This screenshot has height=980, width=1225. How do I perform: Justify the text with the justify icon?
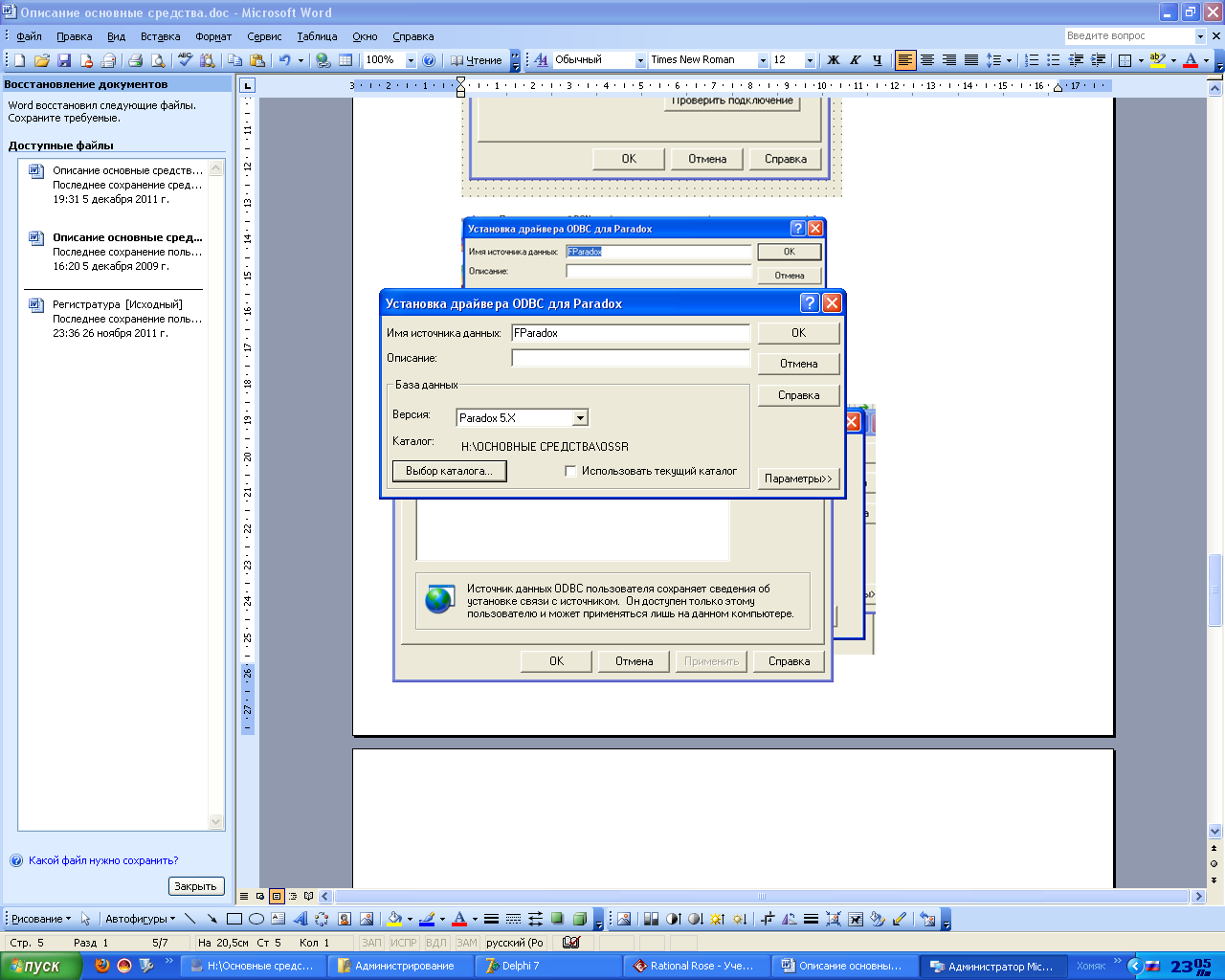pyautogui.click(x=971, y=60)
